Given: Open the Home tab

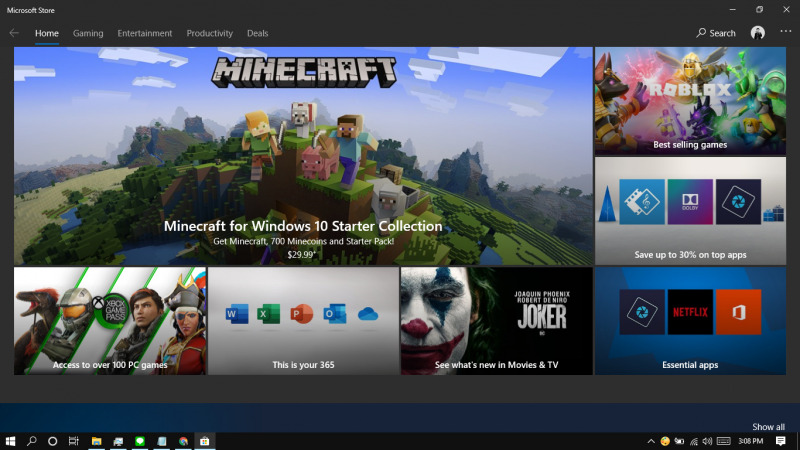Looking at the screenshot, I should (46, 33).
